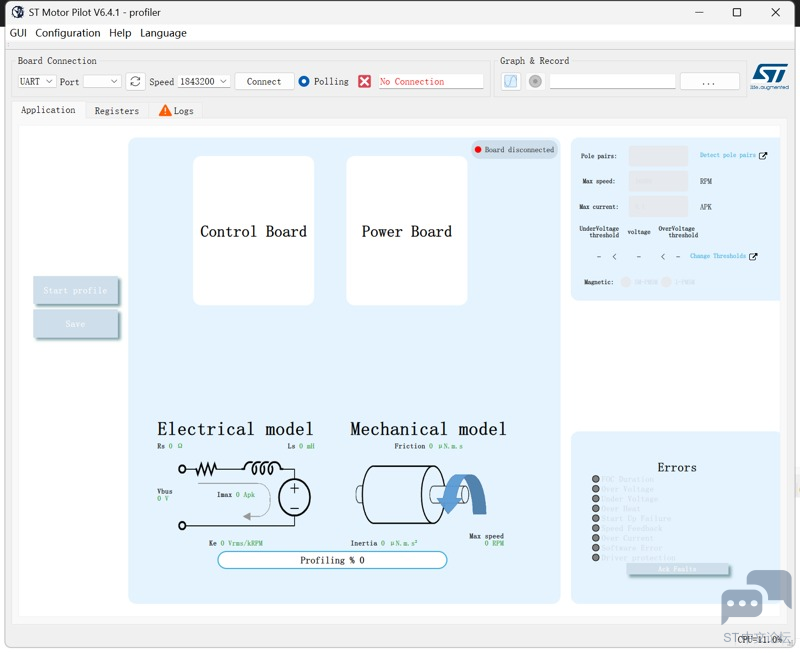The width and height of the screenshot is (800, 653).
Task: Click the Under Voltage error indicator
Action: [595, 498]
